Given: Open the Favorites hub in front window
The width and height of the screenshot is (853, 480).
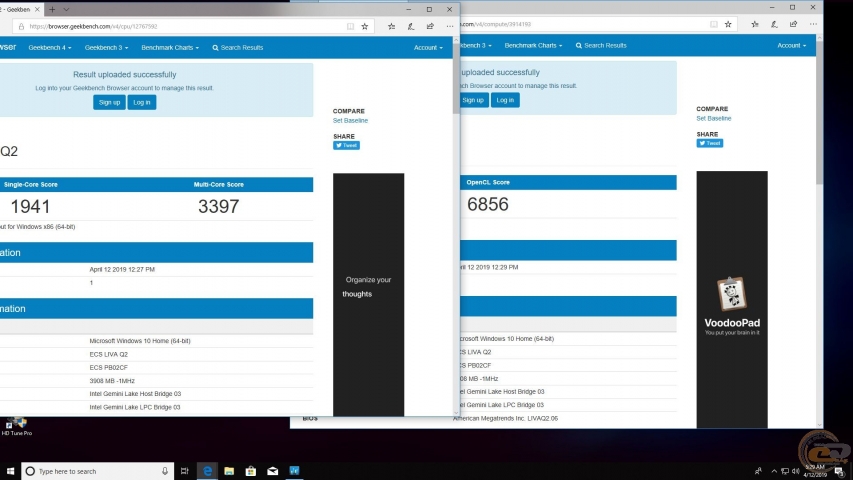Looking at the screenshot, I should [391, 26].
